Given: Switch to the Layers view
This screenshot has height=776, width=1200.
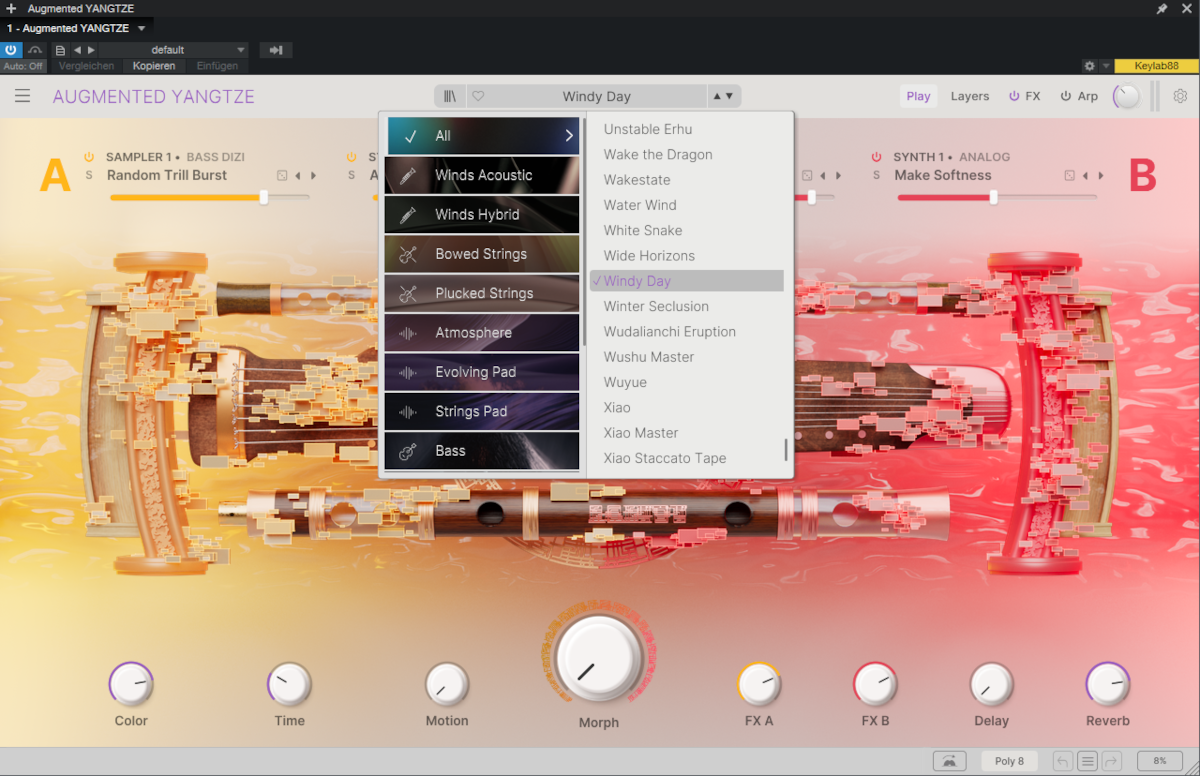Looking at the screenshot, I should (x=969, y=96).
